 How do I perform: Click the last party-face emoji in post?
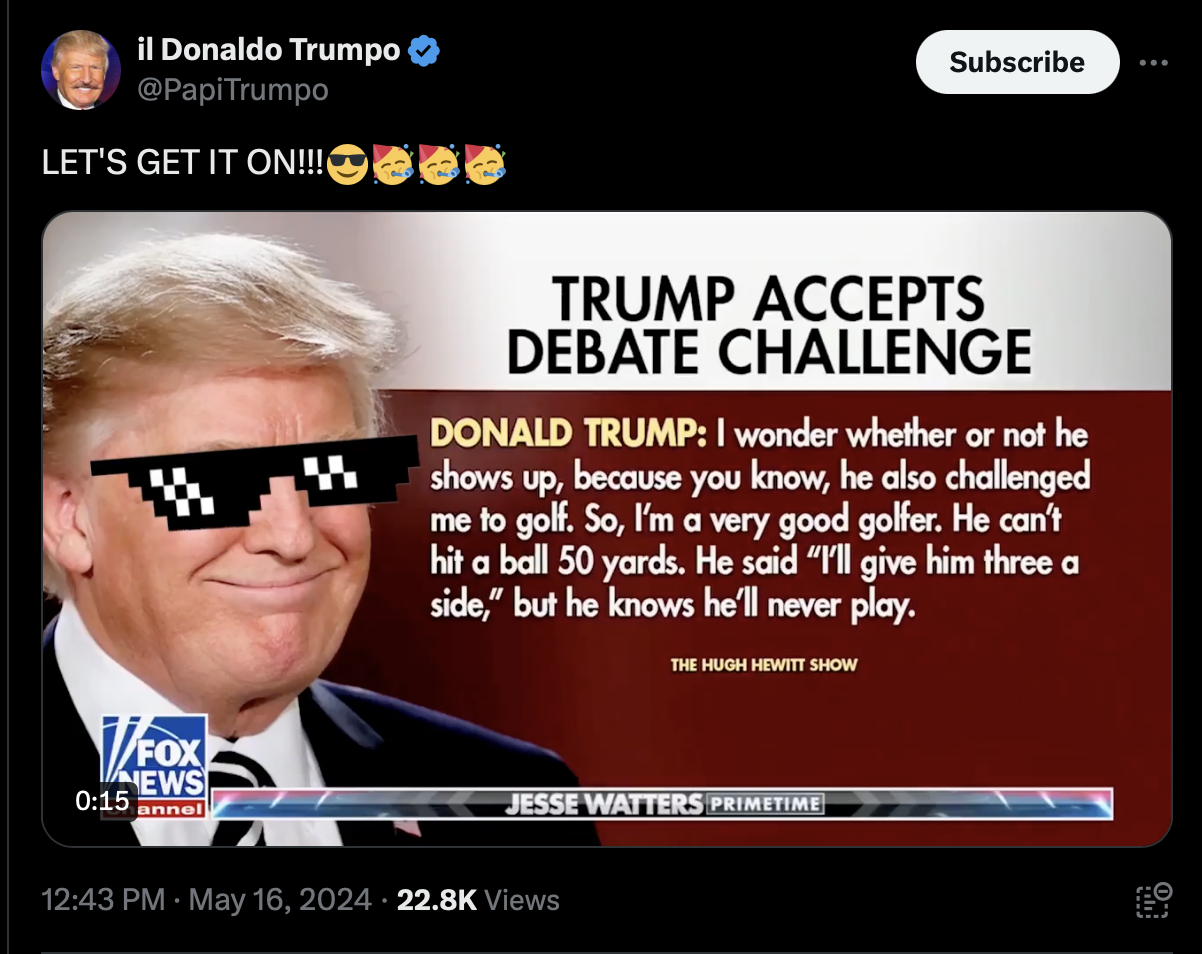pyautogui.click(x=485, y=163)
